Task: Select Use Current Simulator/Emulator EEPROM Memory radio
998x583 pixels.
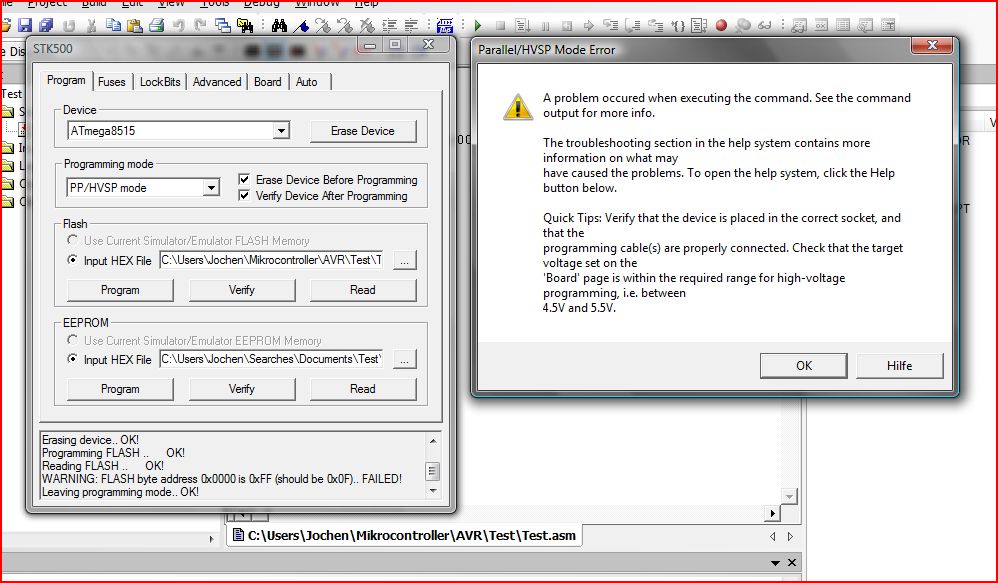Action: pyautogui.click(x=73, y=340)
